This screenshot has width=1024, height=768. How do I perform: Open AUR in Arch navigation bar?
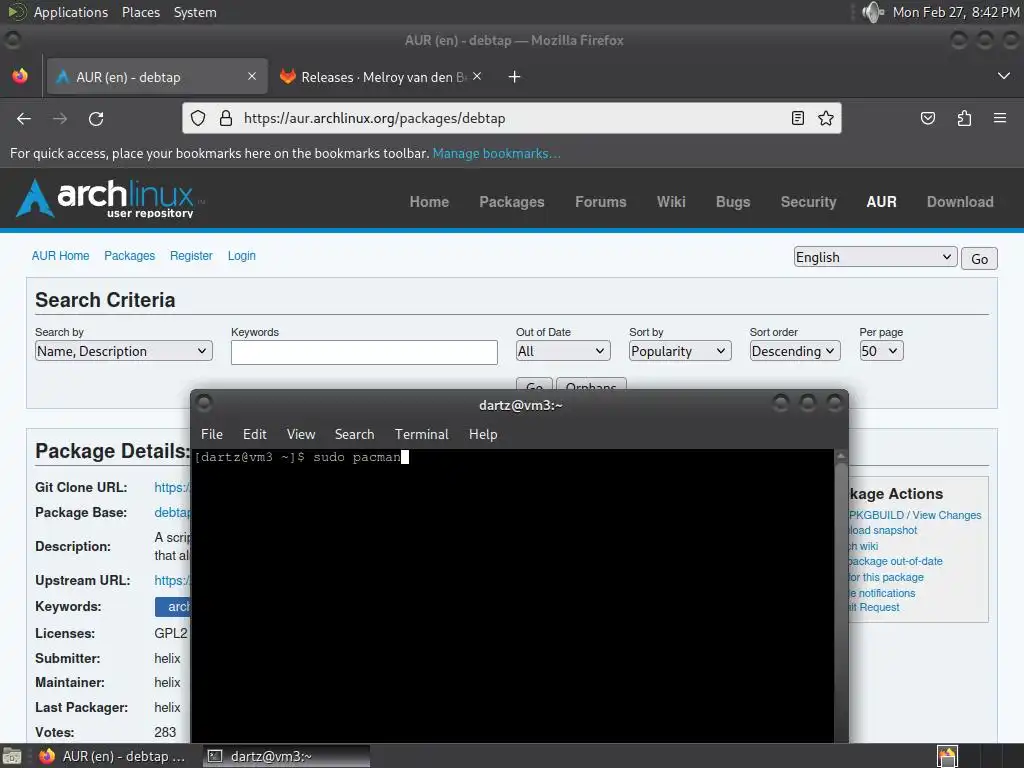[882, 202]
